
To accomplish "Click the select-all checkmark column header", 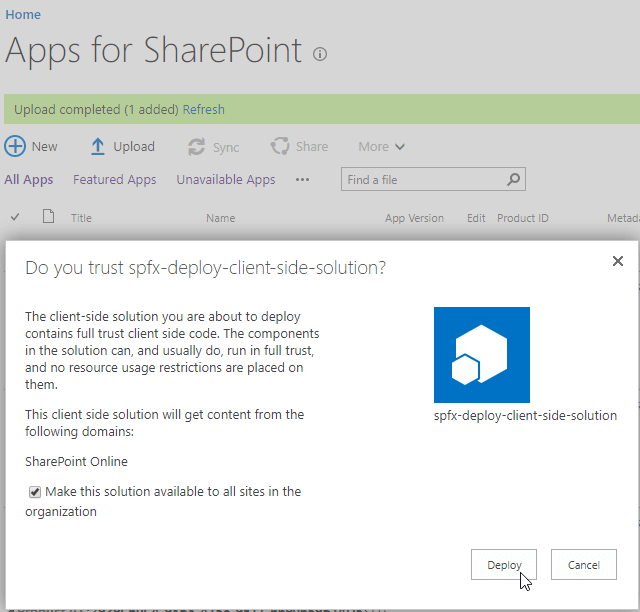I will 15,217.
